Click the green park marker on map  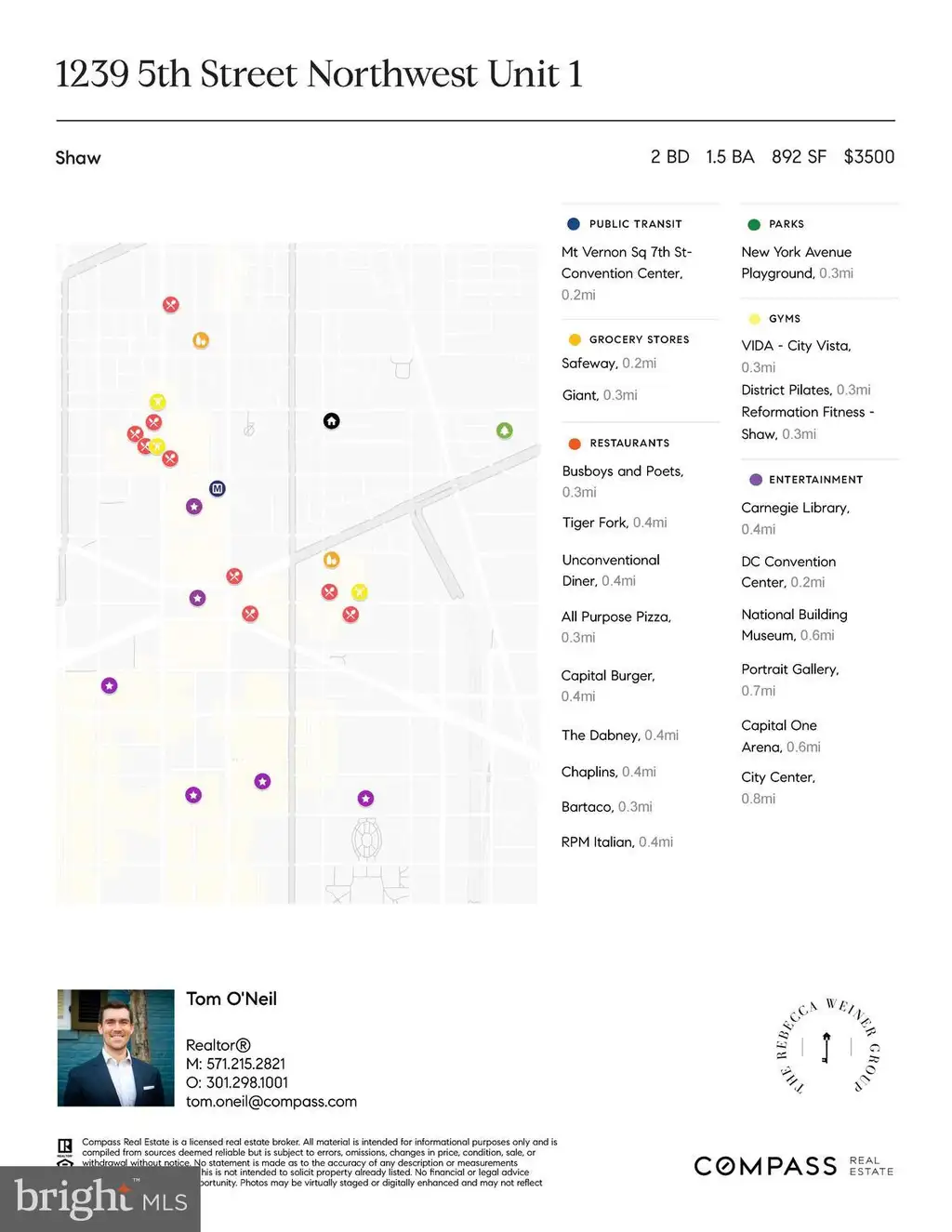(504, 431)
